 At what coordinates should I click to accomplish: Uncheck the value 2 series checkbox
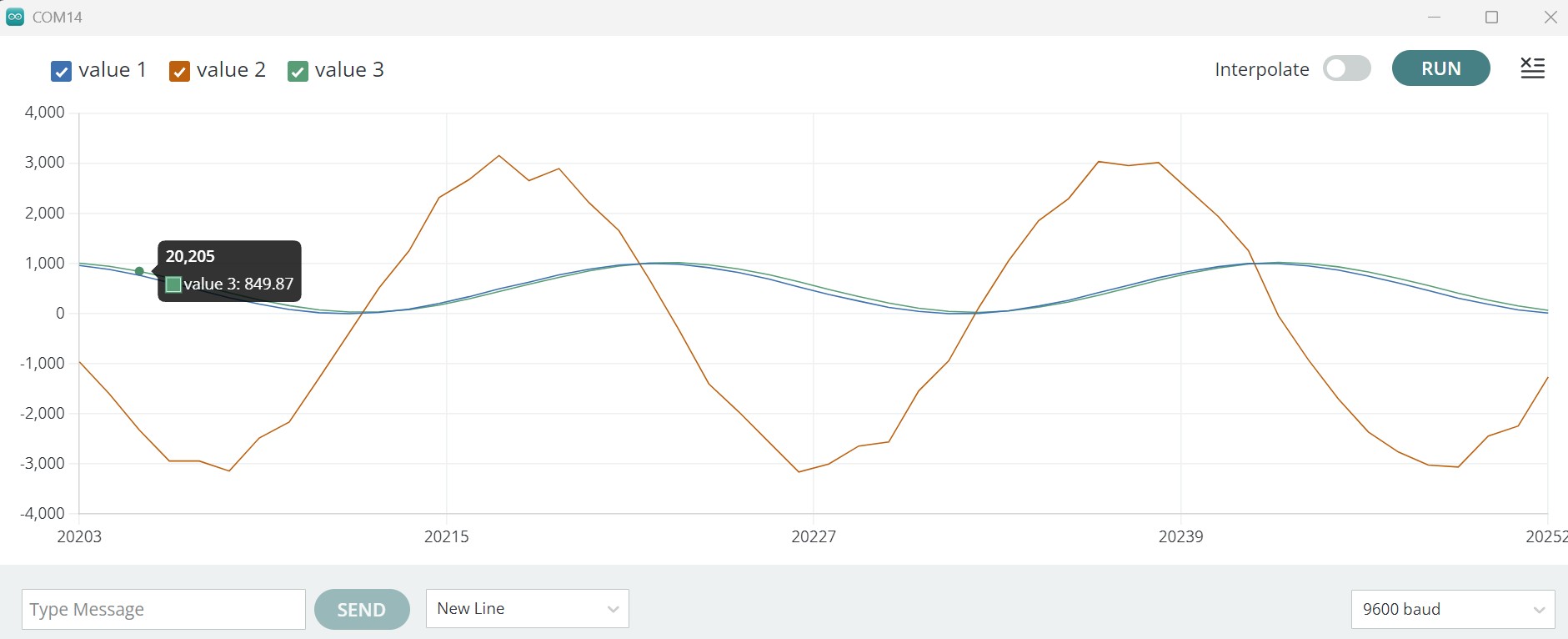[179, 72]
